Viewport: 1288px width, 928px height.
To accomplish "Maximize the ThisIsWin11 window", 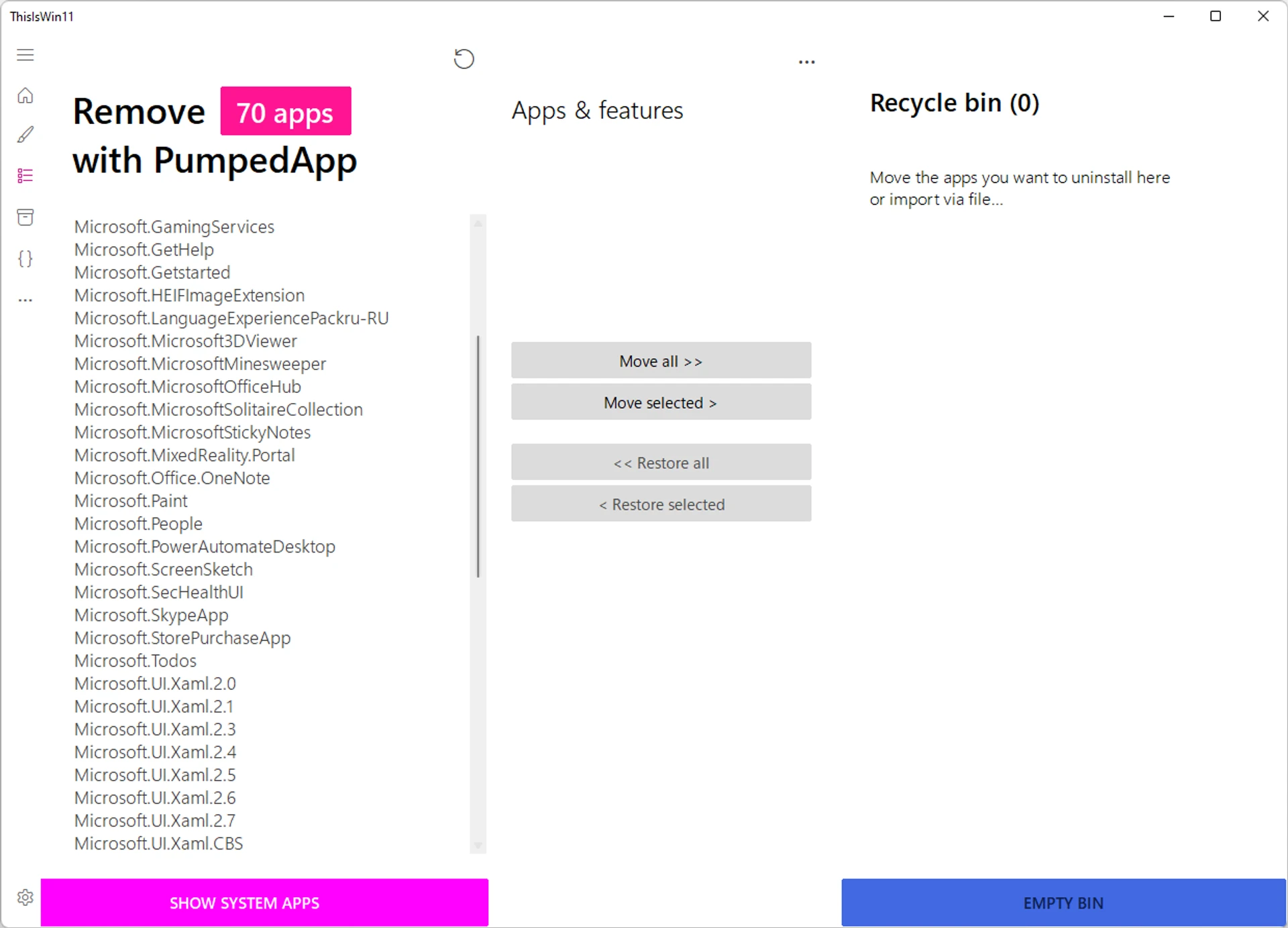I will (1216, 16).
